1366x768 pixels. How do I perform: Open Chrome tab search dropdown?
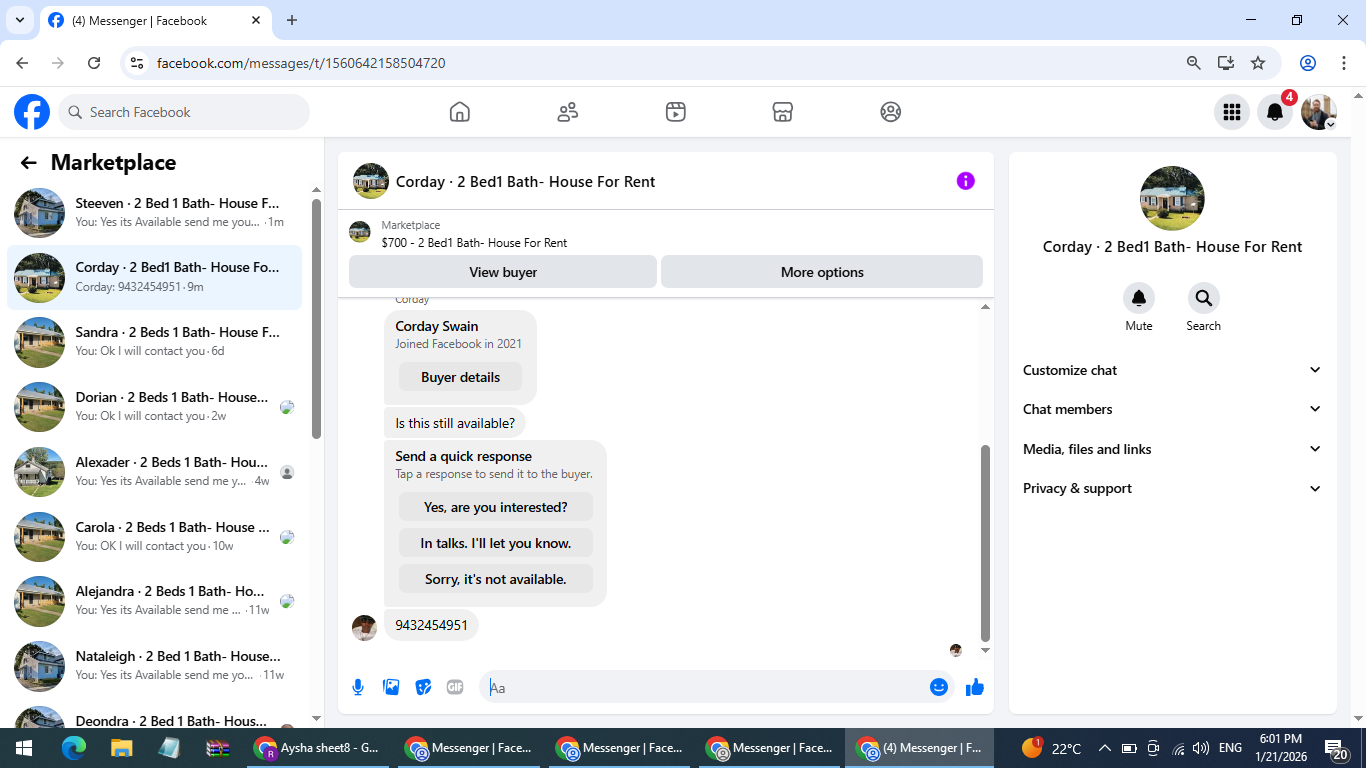click(19, 20)
